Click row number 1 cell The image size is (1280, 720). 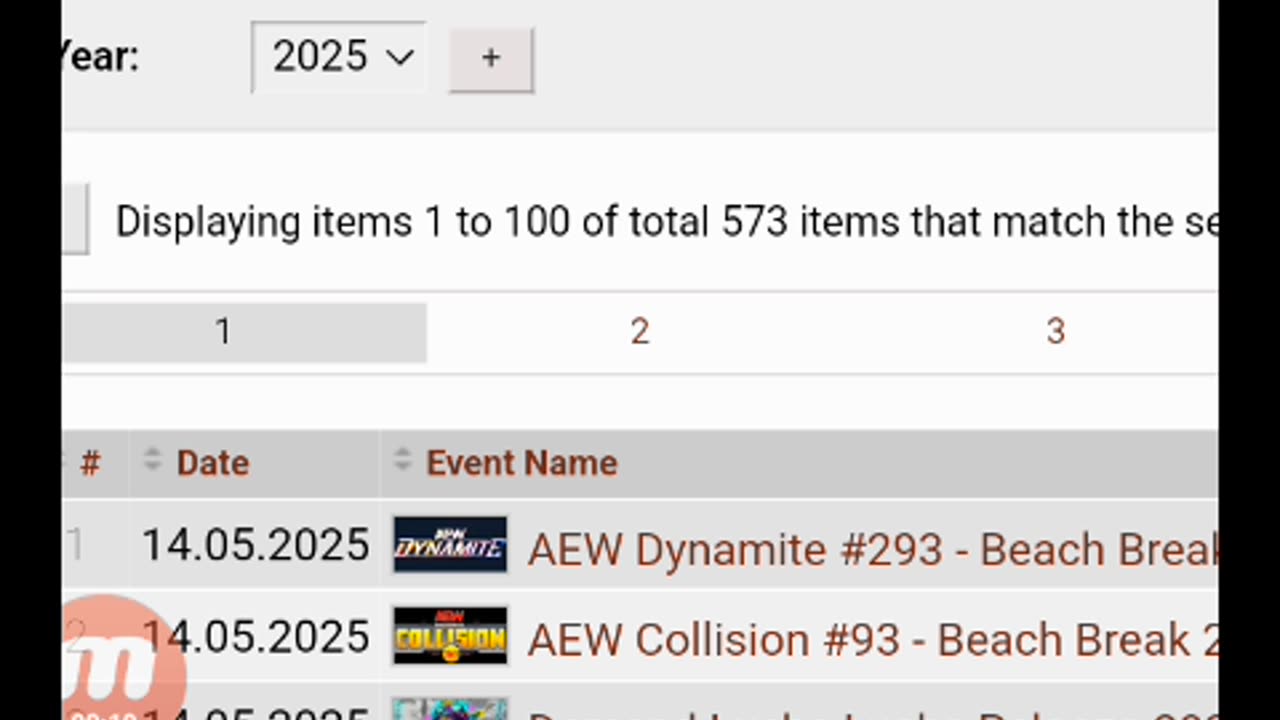pos(78,546)
